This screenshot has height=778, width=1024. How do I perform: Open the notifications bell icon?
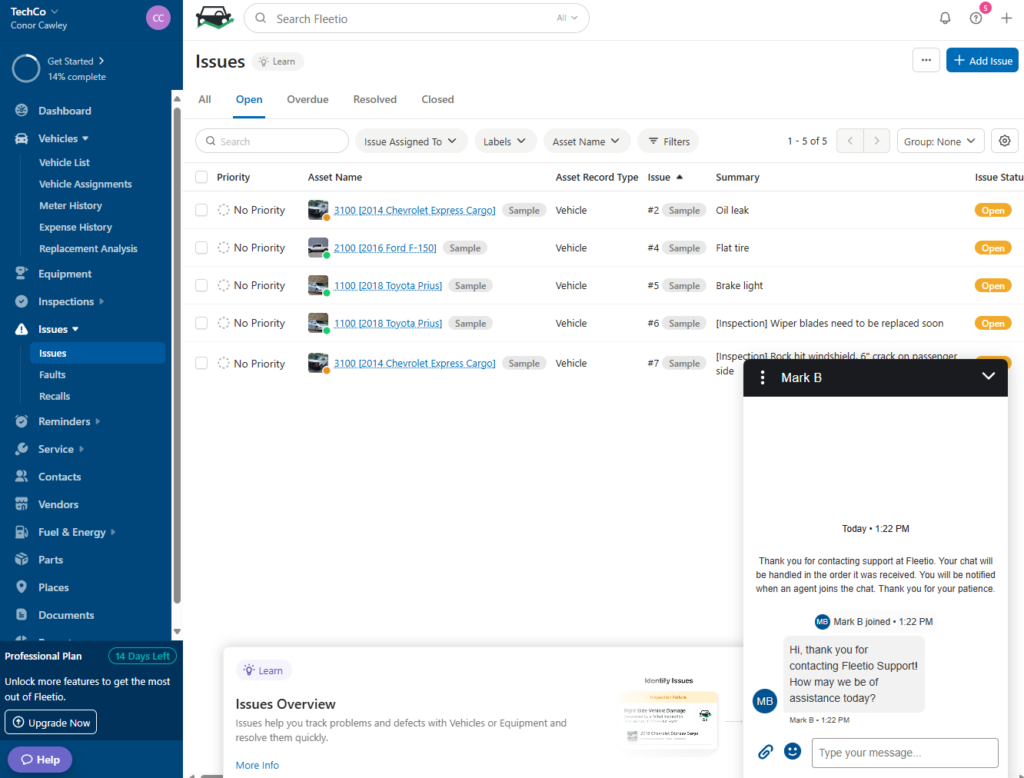[944, 17]
